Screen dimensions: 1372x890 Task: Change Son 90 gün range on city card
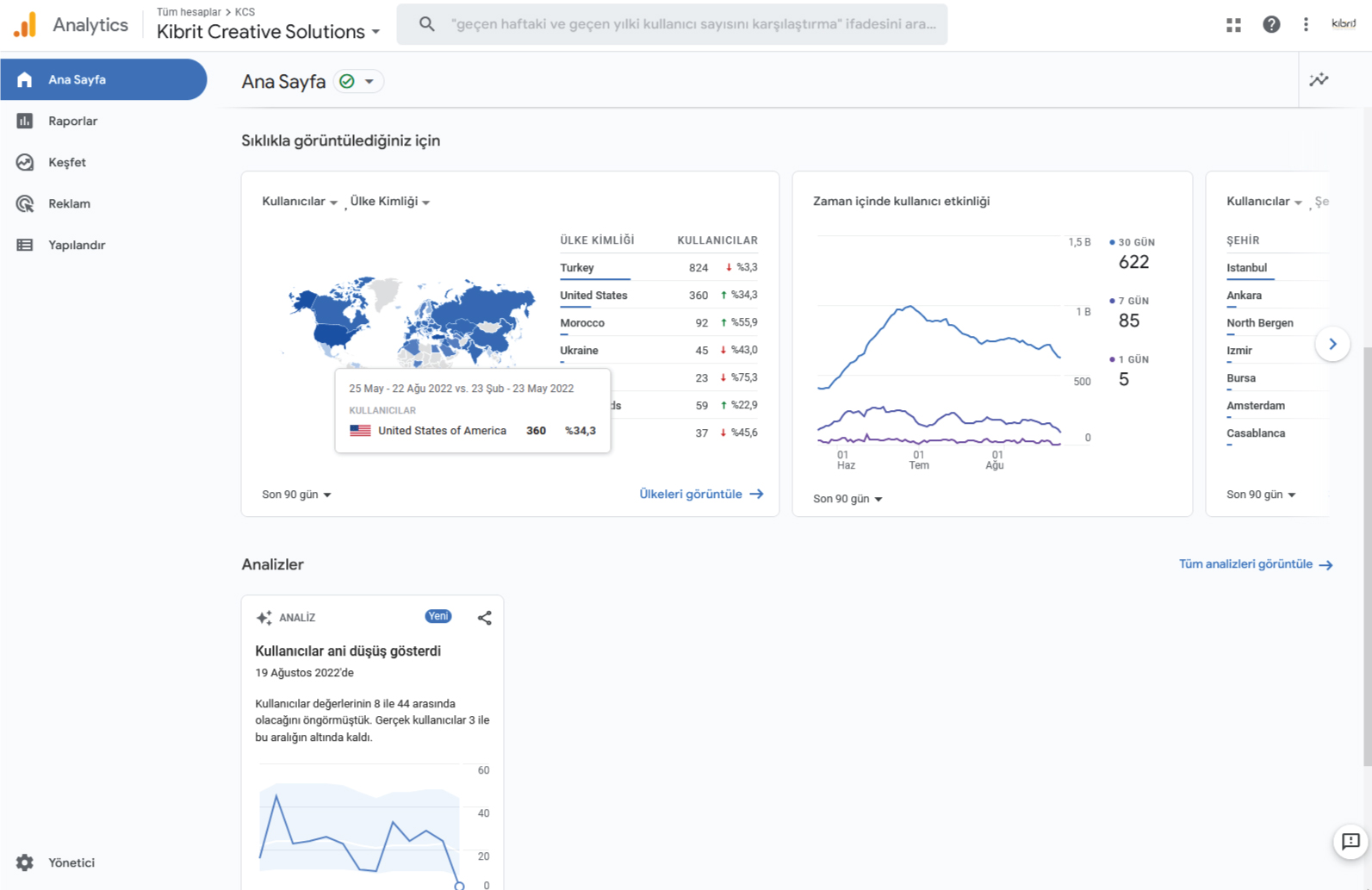1261,495
